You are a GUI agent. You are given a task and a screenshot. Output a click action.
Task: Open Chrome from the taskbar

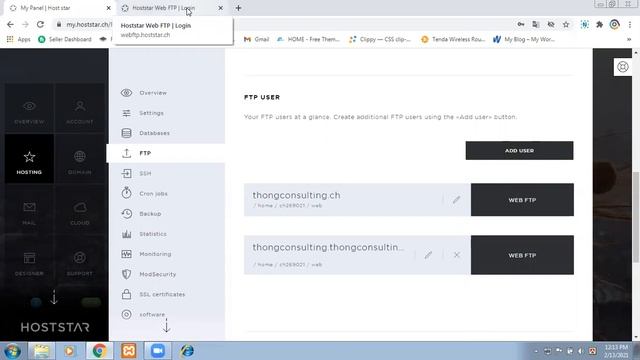click(x=99, y=351)
